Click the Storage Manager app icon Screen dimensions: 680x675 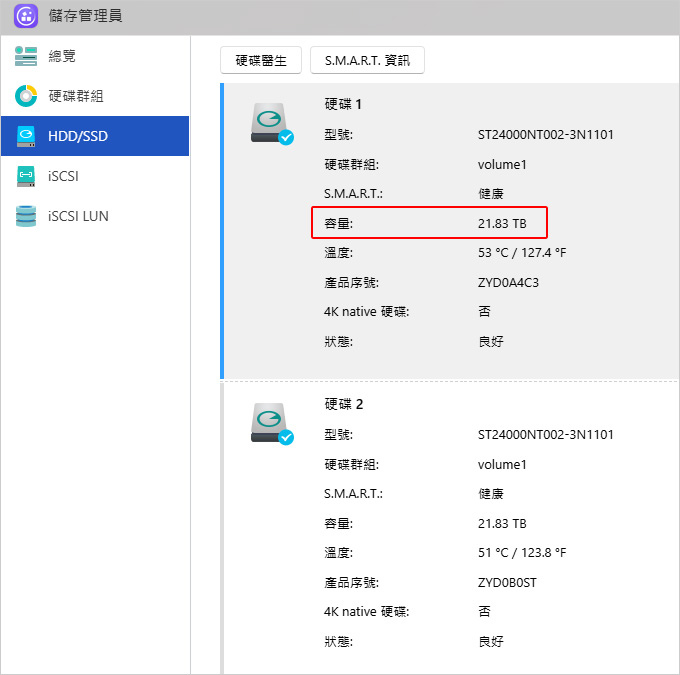pyautogui.click(x=26, y=16)
